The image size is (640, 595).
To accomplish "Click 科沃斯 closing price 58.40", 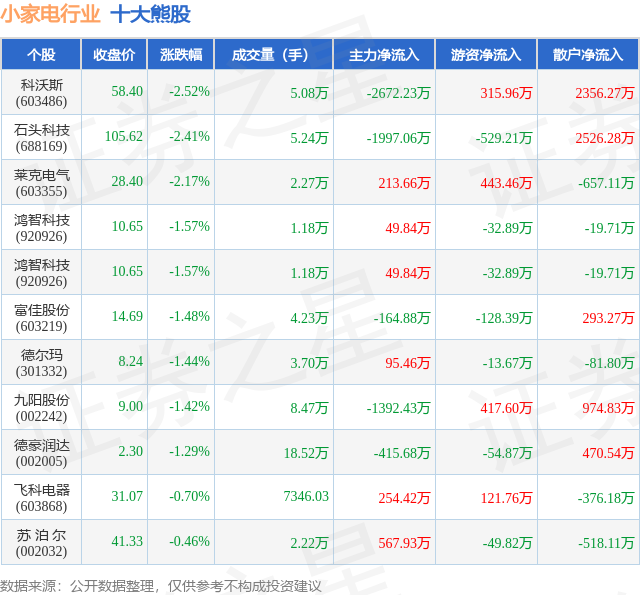I will (x=127, y=91).
